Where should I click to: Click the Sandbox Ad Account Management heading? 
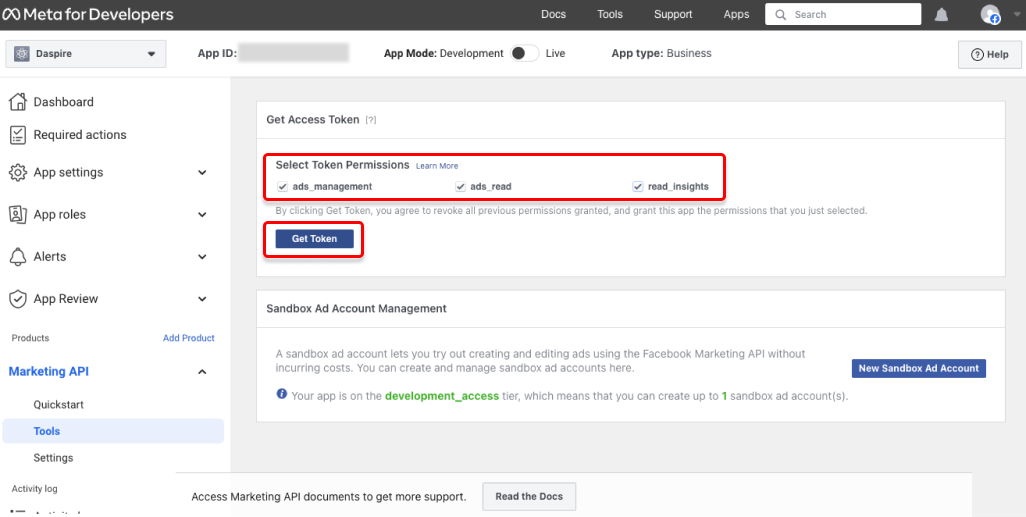click(357, 308)
